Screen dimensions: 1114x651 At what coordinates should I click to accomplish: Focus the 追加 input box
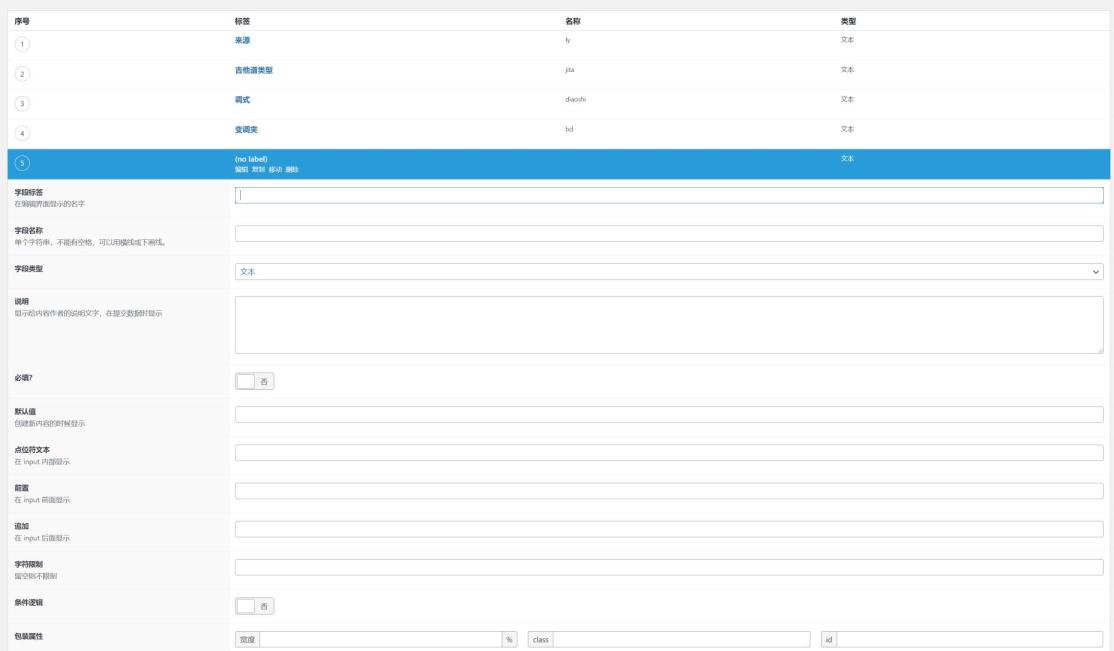(x=669, y=529)
